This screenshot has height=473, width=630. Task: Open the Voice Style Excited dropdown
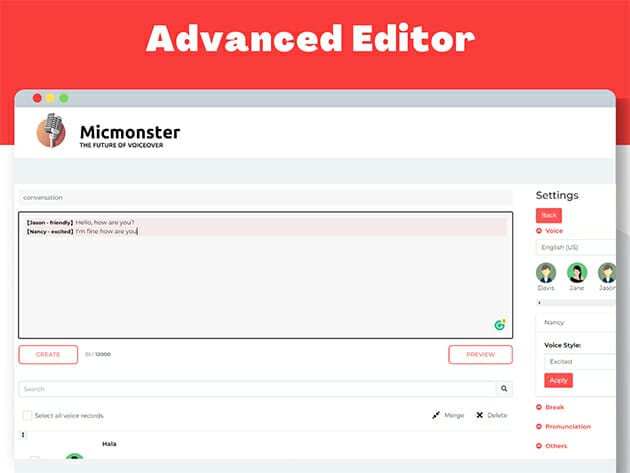(579, 361)
